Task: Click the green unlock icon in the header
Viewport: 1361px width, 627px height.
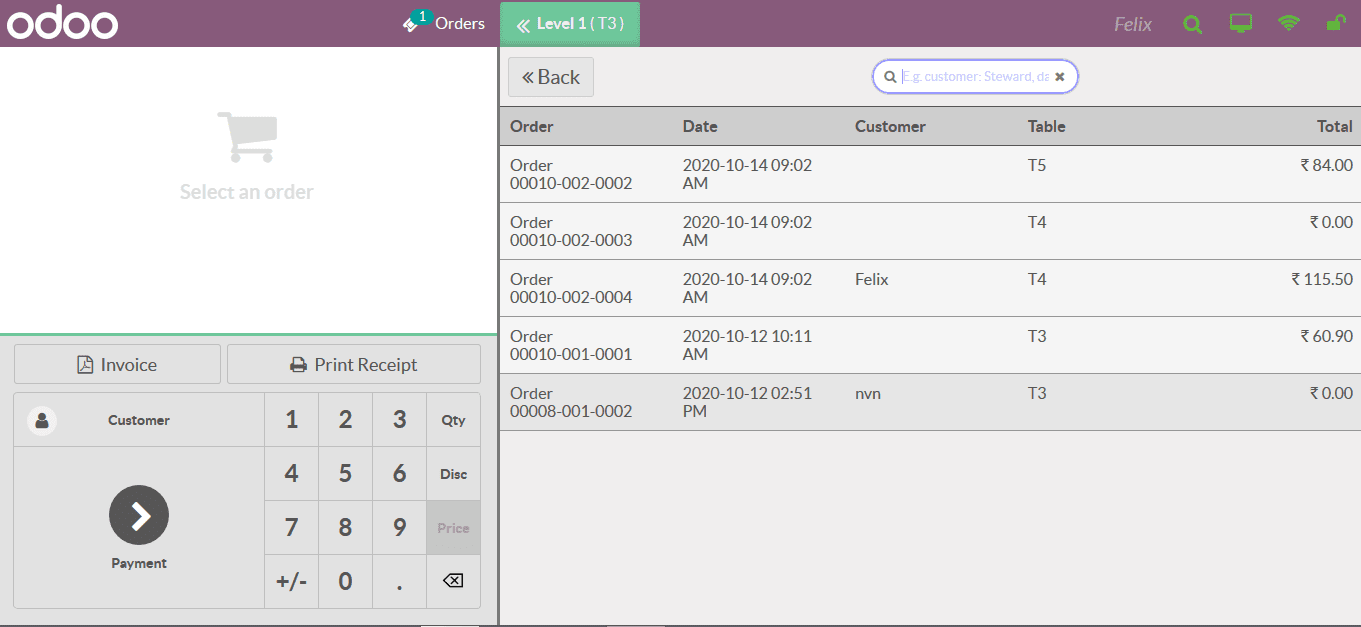Action: pyautogui.click(x=1336, y=24)
